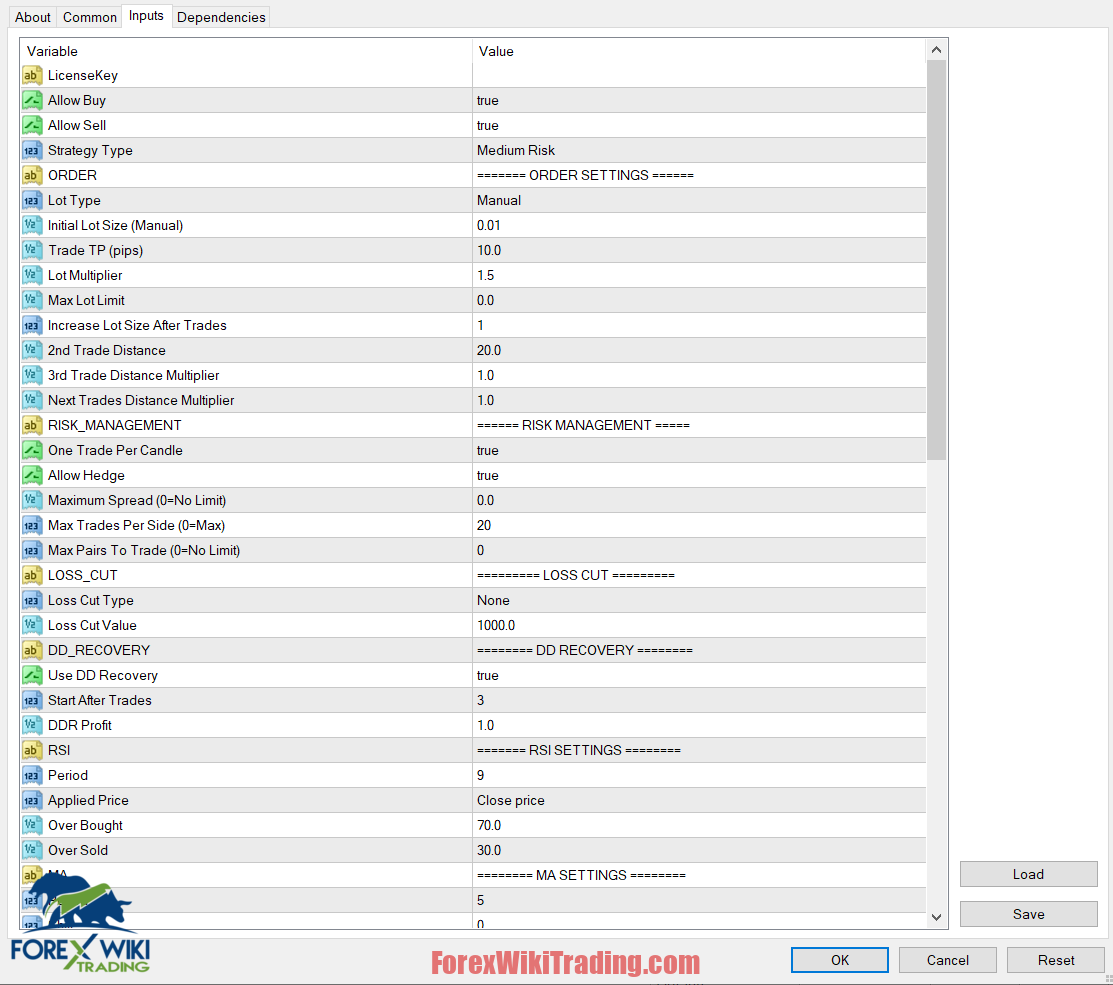
Task: Switch to the Common tab
Action: pos(89,17)
